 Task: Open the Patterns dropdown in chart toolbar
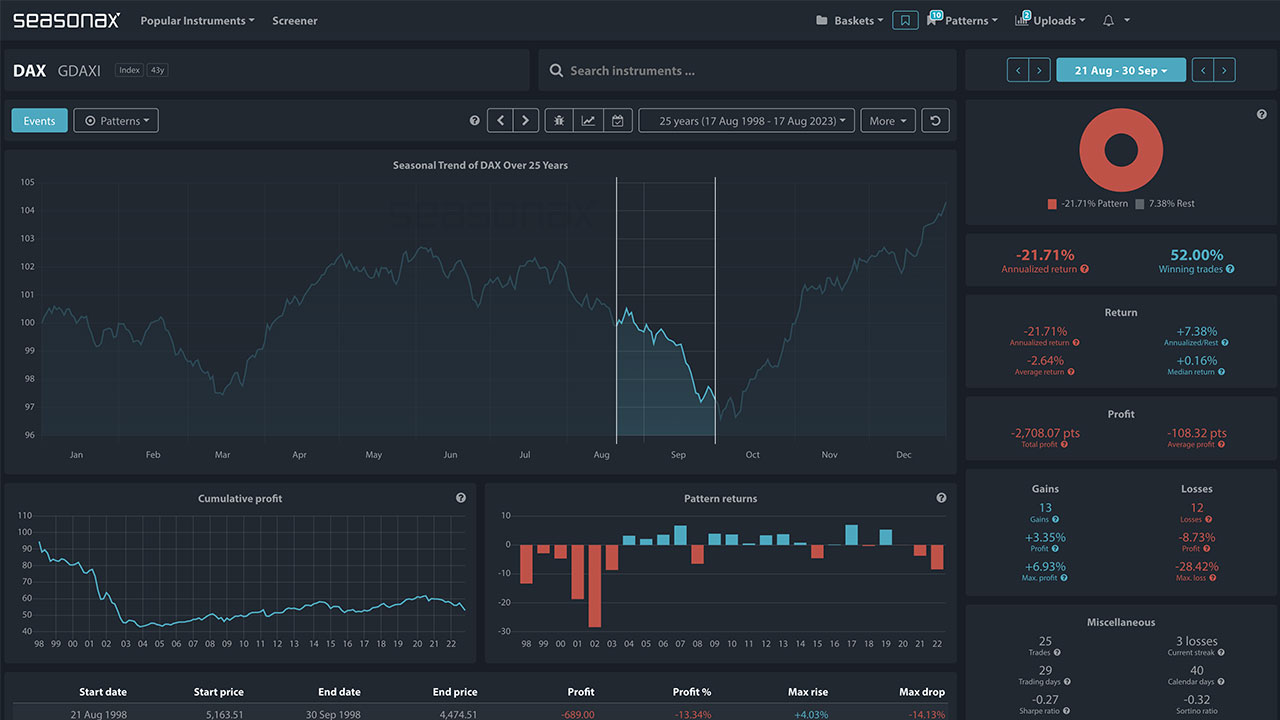click(116, 121)
